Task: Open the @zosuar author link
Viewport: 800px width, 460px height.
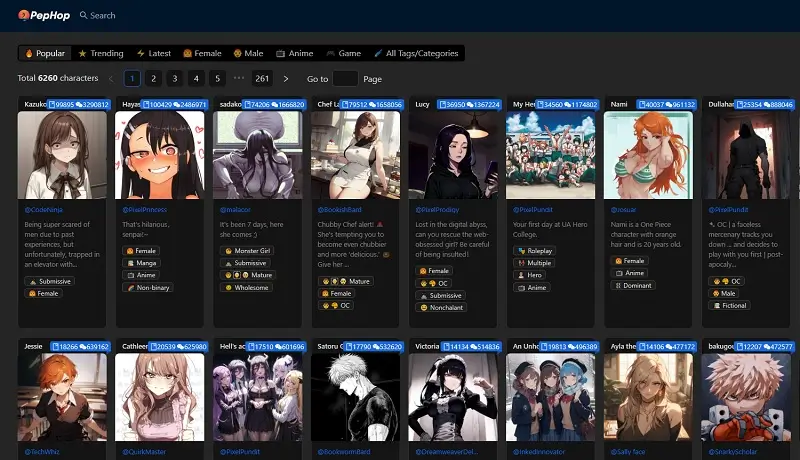Action: pyautogui.click(x=624, y=210)
